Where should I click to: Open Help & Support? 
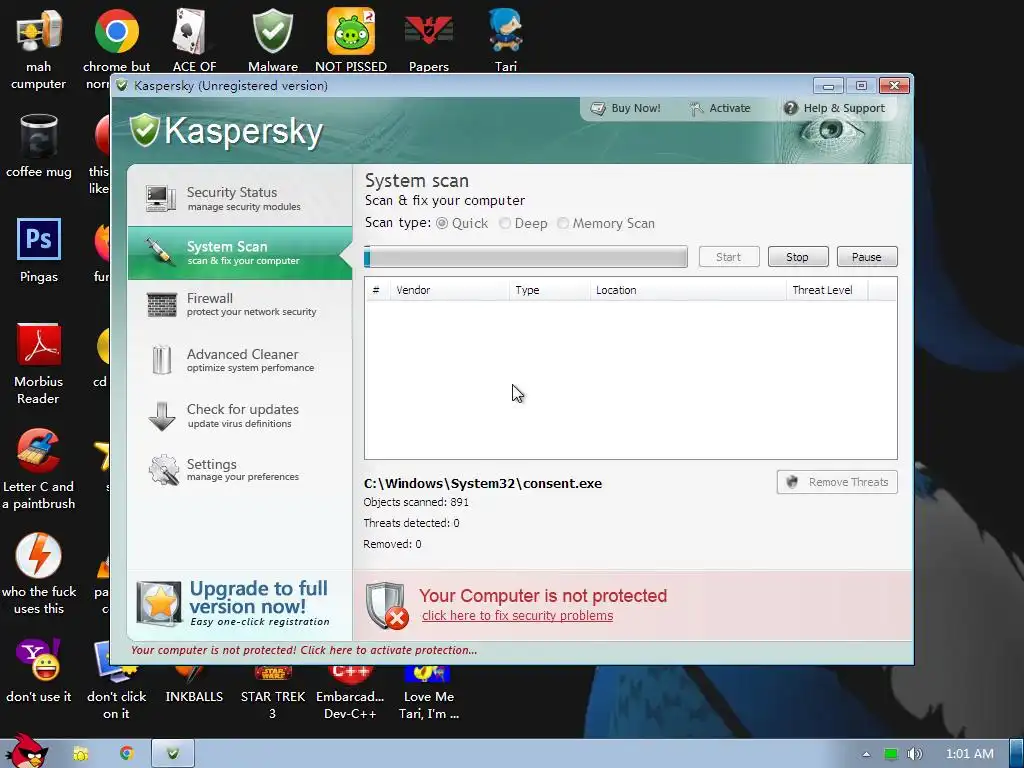(x=834, y=108)
